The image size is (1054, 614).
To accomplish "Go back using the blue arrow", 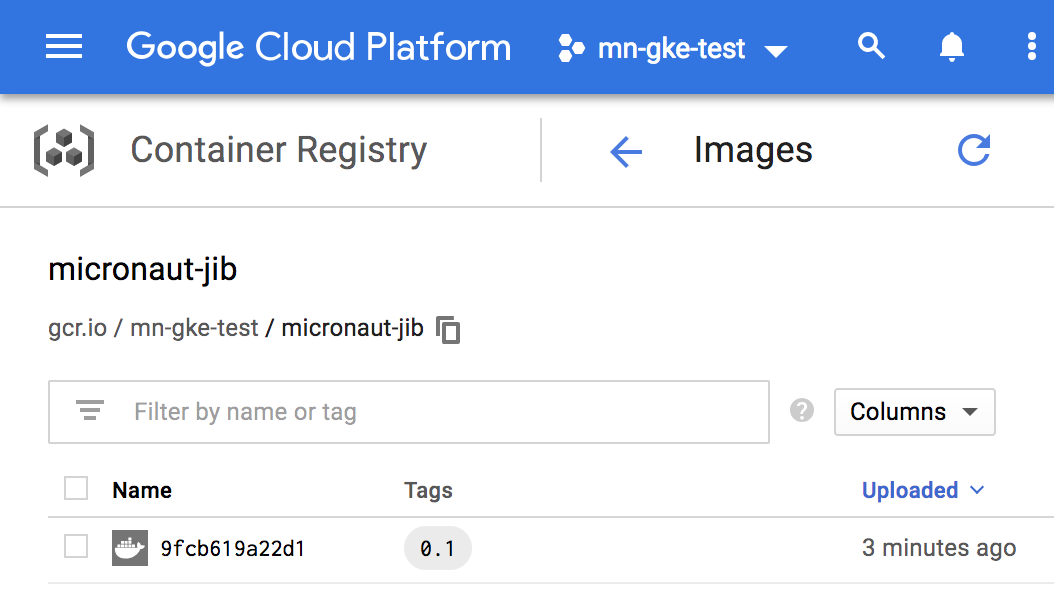I will [x=626, y=152].
